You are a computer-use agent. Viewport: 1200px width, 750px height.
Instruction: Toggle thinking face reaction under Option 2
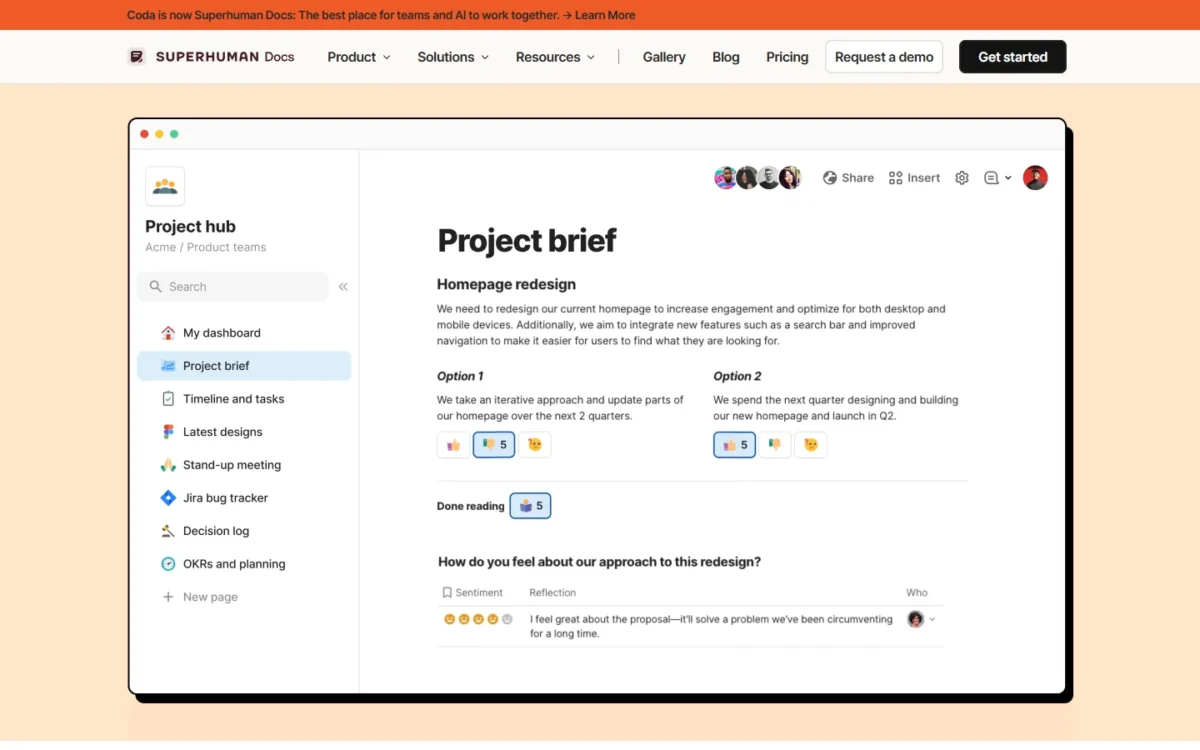point(811,445)
